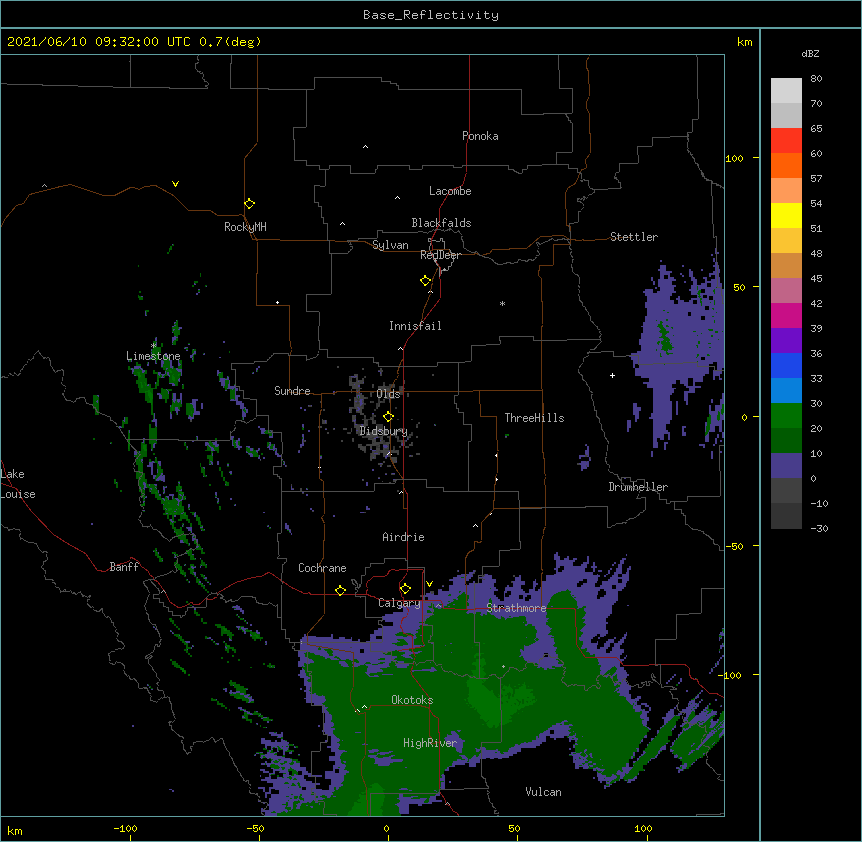Viewport: 862px width, 842px height.
Task: Click the yellow diamond marker below Cochrane
Action: (x=340, y=590)
